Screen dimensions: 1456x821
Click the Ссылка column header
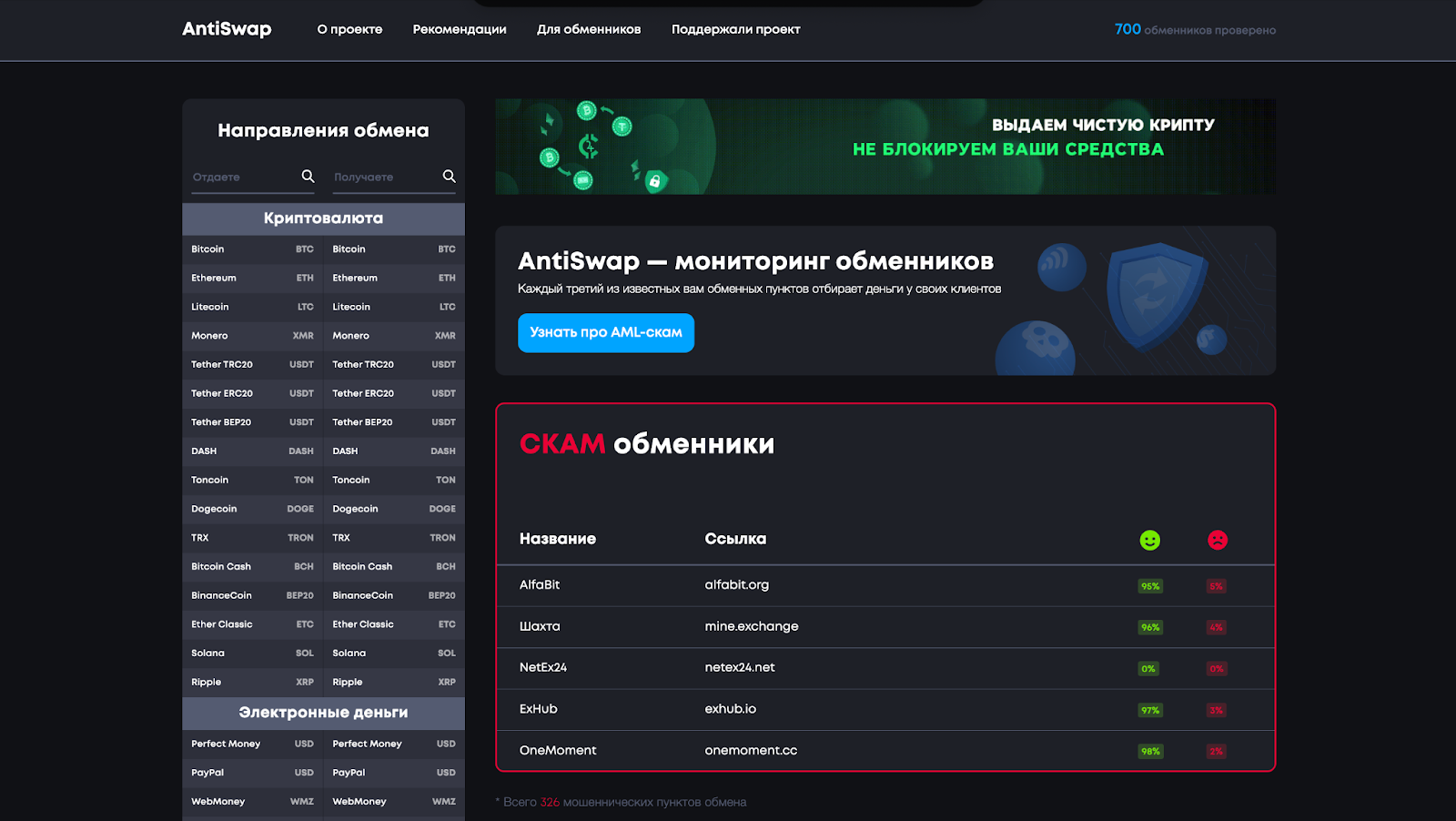735,539
